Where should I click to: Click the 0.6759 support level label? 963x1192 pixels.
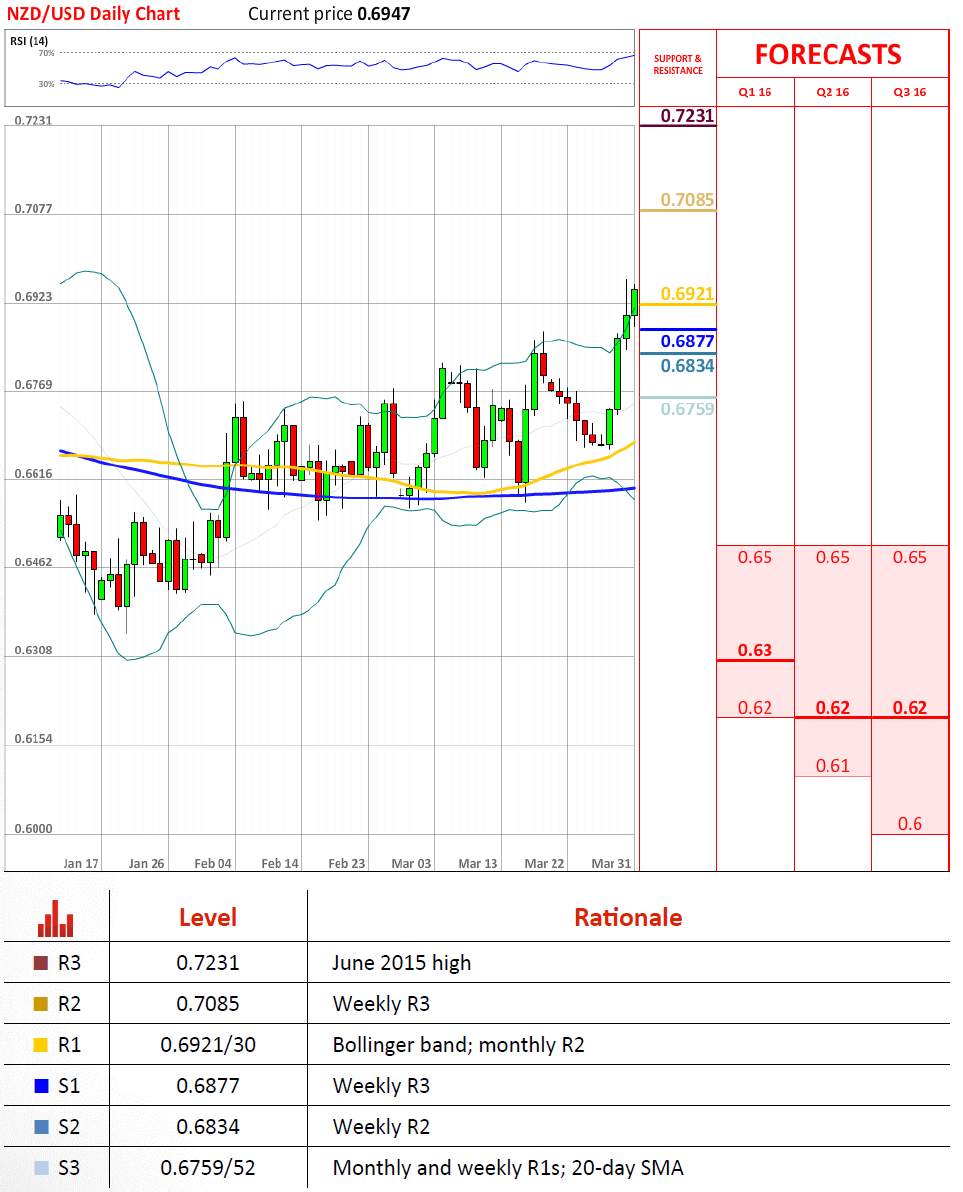(687, 409)
